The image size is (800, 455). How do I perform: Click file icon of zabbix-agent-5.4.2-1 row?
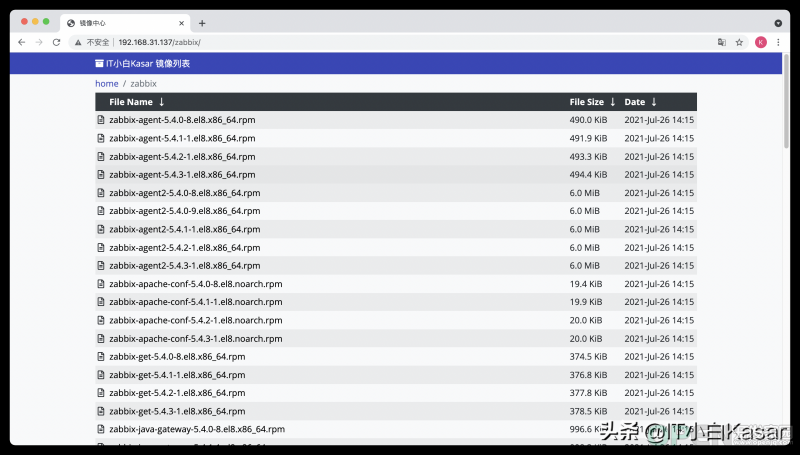[101, 157]
